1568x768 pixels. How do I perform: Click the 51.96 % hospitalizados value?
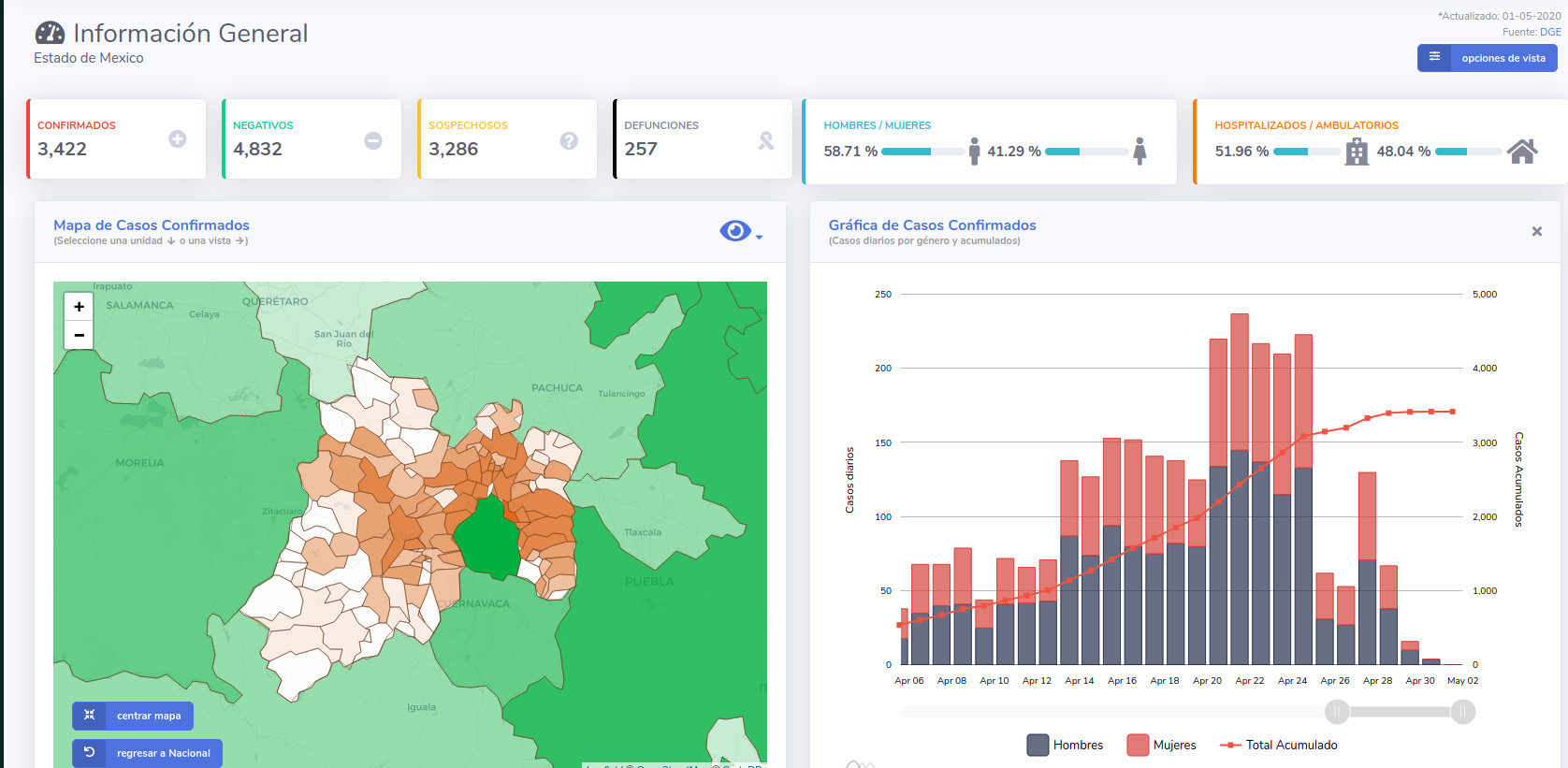1241,151
